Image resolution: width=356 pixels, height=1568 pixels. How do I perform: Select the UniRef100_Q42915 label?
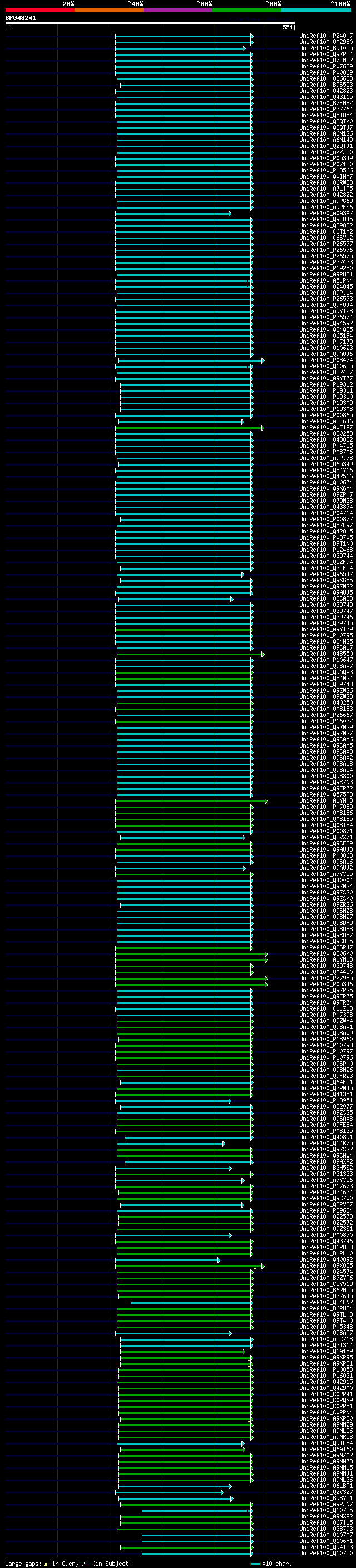tap(326, 1382)
